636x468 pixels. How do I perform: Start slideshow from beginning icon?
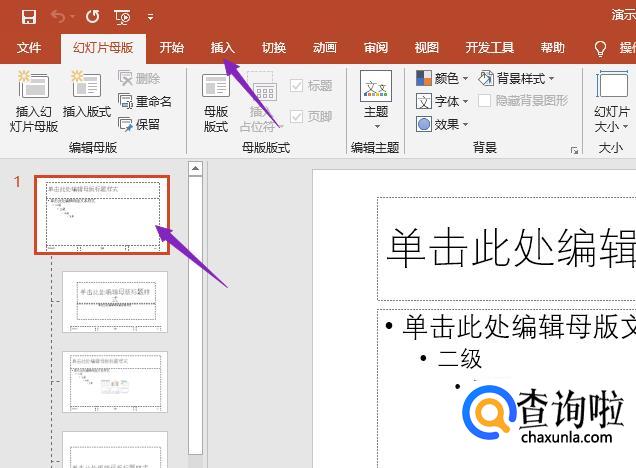(x=122, y=17)
